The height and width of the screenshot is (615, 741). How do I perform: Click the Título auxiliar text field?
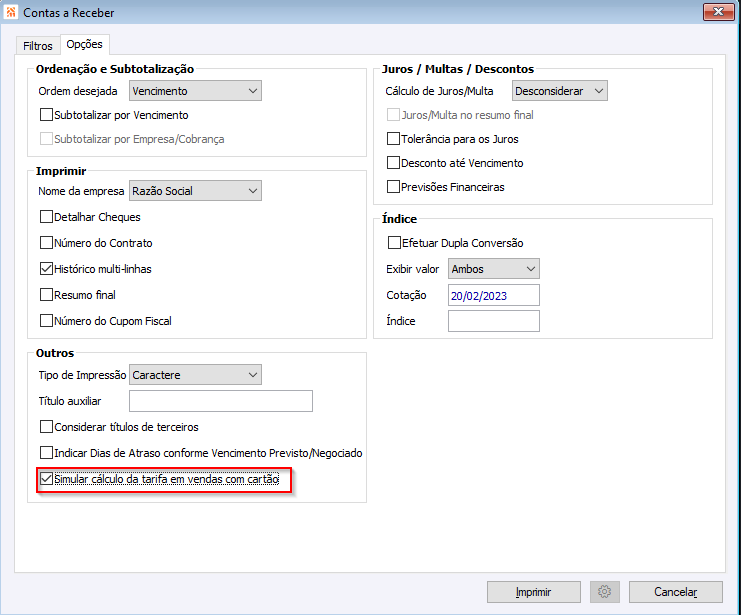(221, 401)
